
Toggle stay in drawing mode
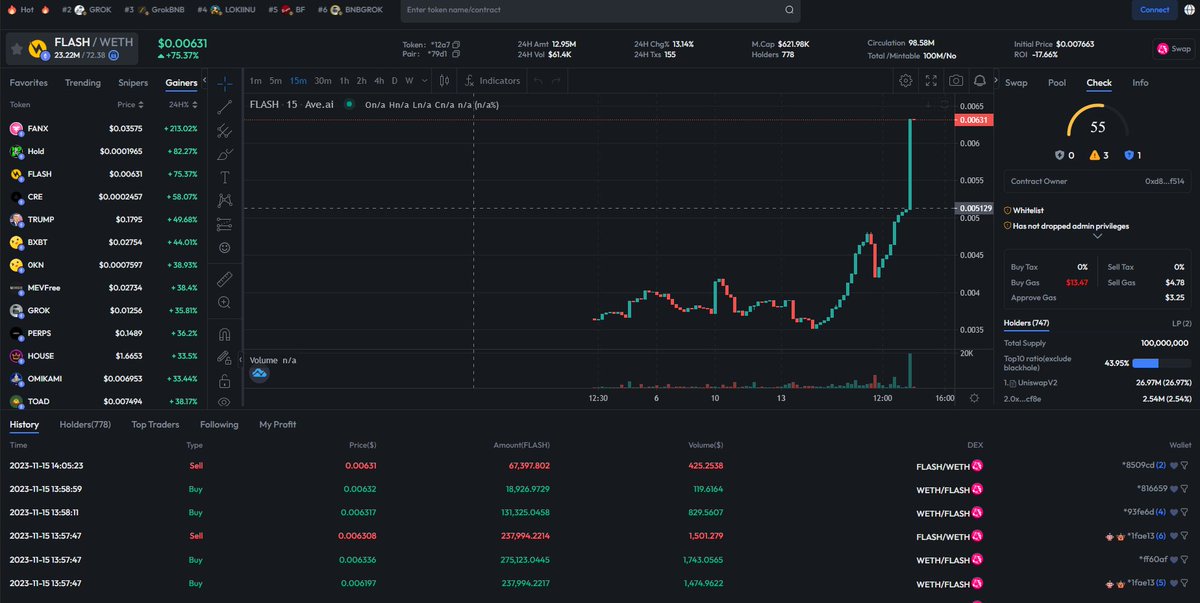pos(225,358)
